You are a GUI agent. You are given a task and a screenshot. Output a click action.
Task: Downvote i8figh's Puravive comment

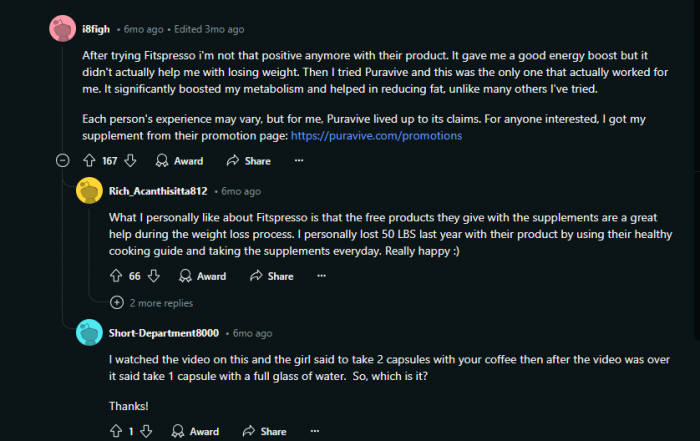[x=130, y=161]
